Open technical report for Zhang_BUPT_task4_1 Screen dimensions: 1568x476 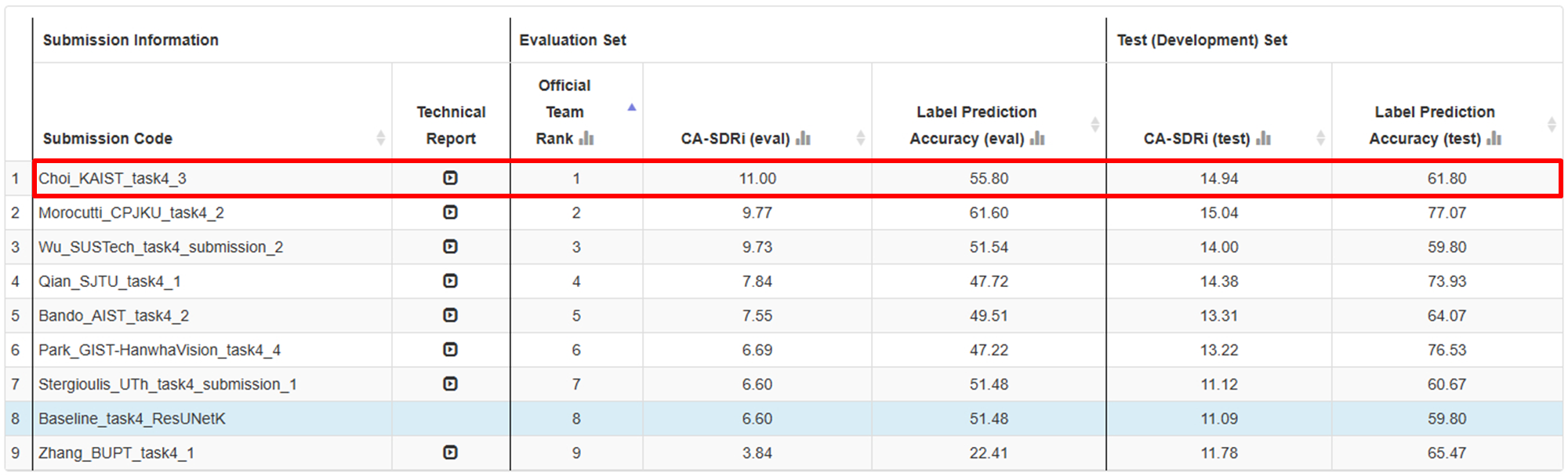pyautogui.click(x=450, y=452)
